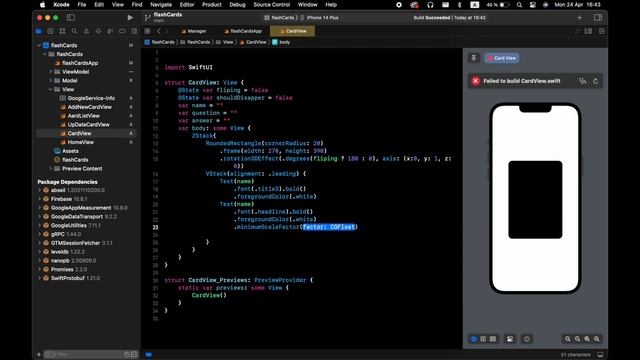Open the Breakpoint navigator icon

122,31
